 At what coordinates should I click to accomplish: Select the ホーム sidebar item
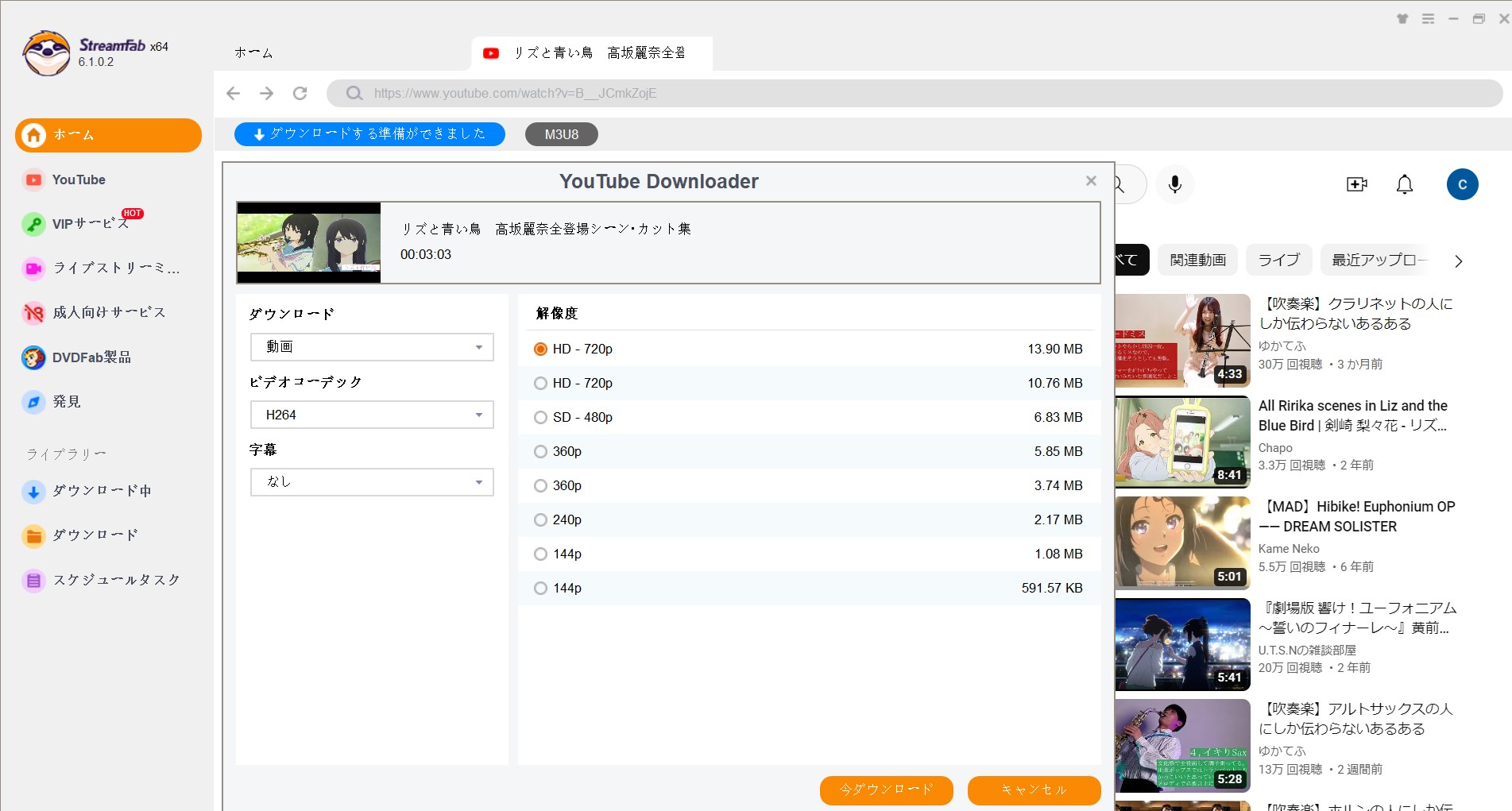coord(108,135)
